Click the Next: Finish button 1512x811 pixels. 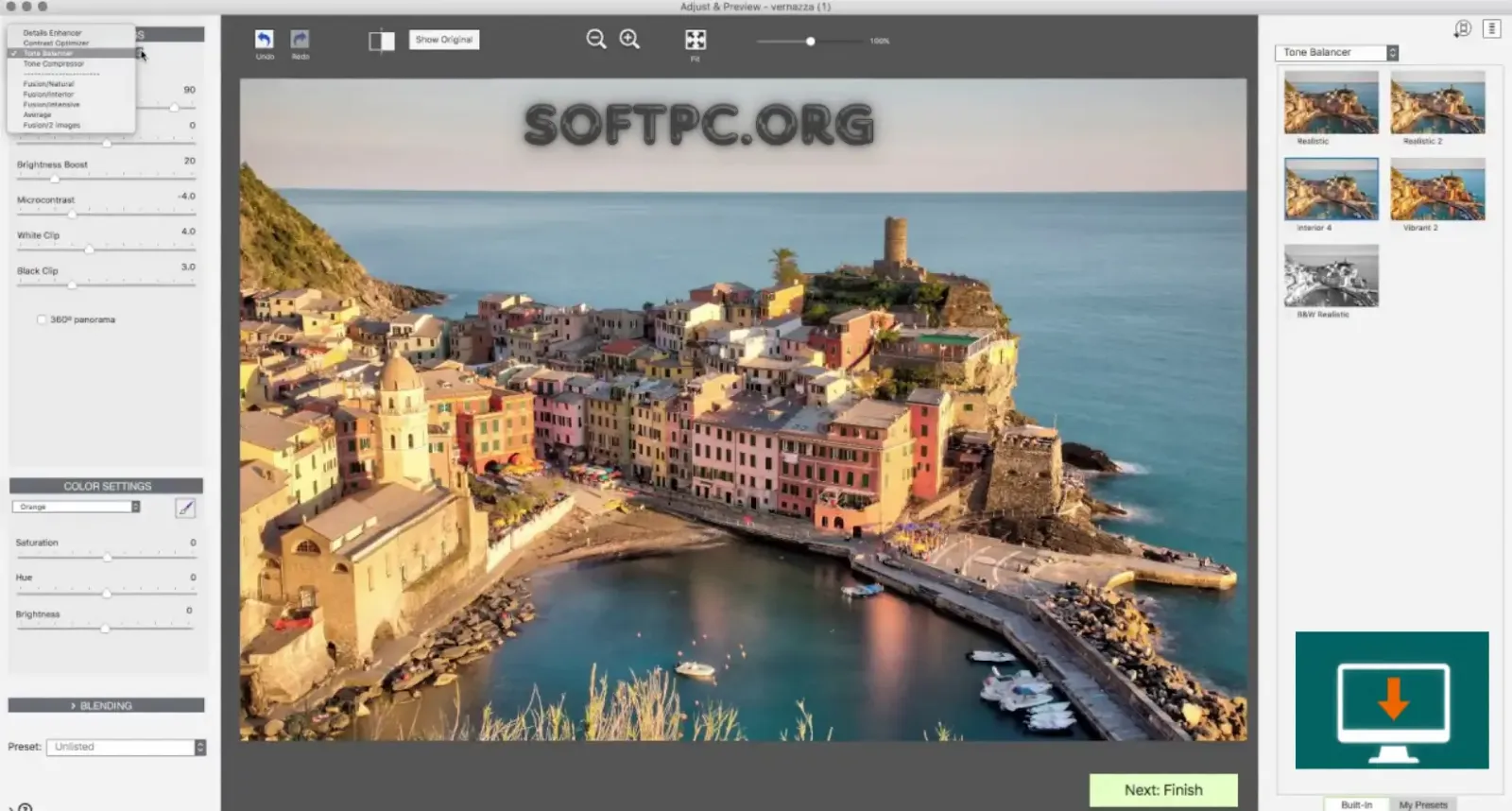1163,790
